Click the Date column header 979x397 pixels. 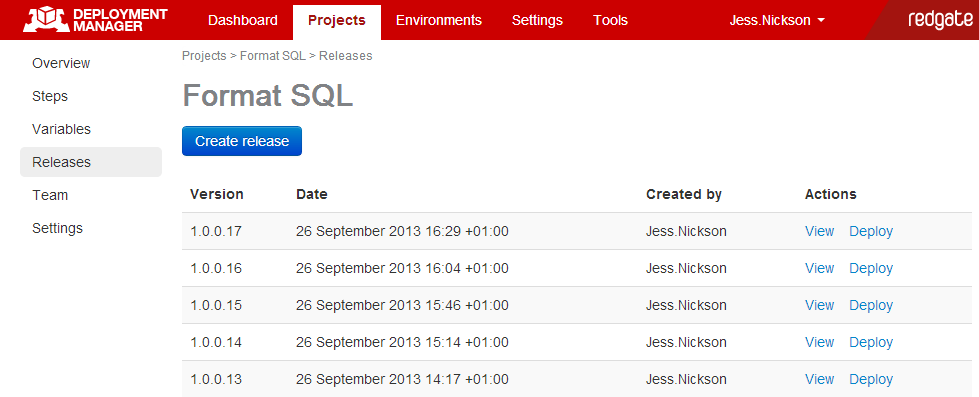(312, 194)
